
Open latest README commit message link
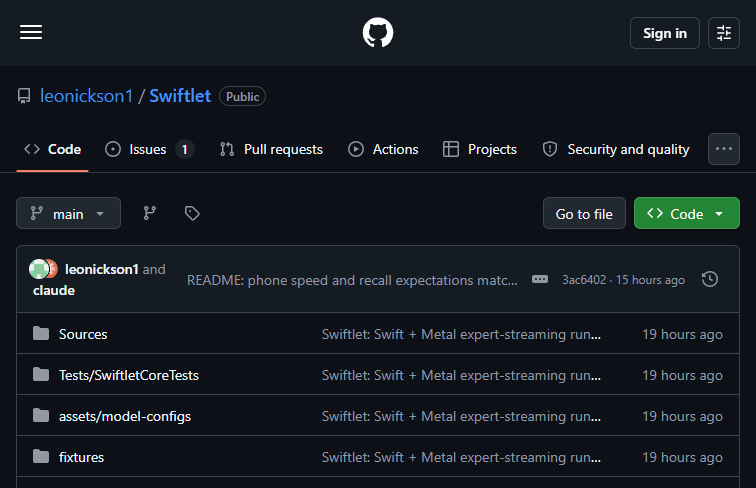coord(352,280)
